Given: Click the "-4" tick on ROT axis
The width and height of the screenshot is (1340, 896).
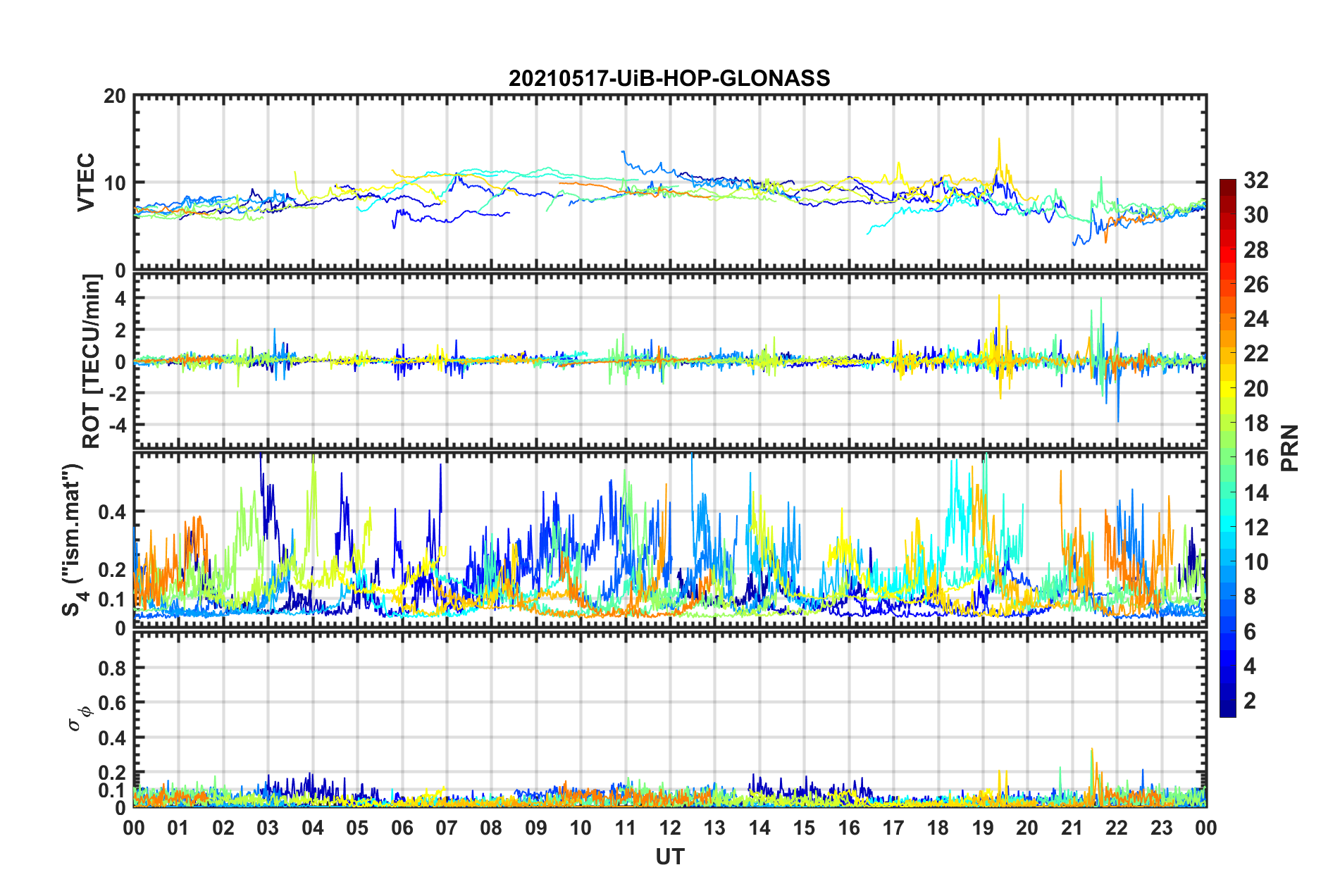Looking at the screenshot, I should pyautogui.click(x=118, y=425).
